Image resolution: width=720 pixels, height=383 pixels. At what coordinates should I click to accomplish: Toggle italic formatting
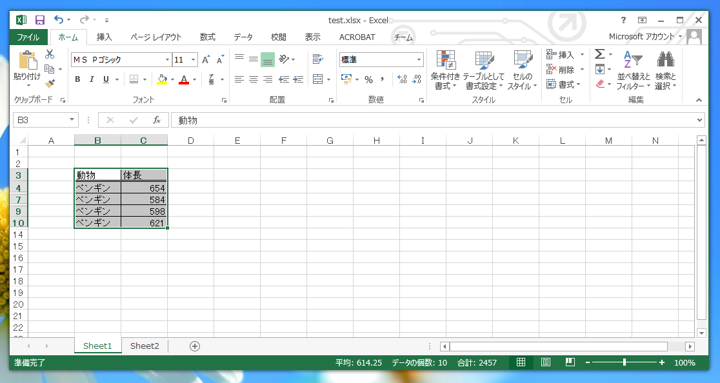[x=92, y=79]
